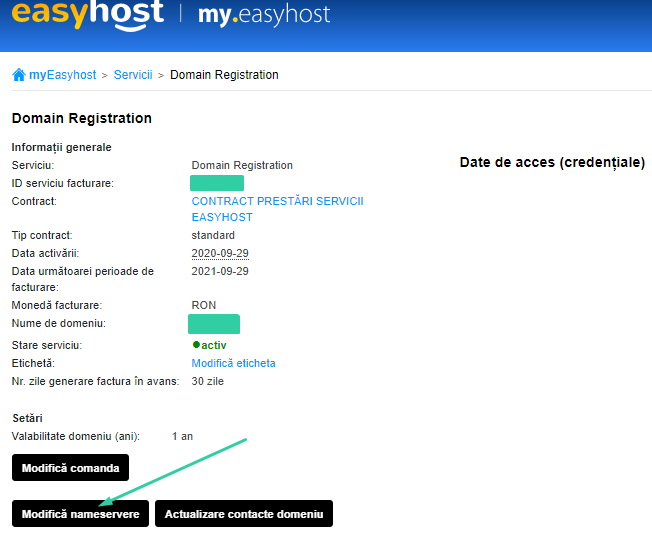Click the Setări section heading
The image size is (652, 545).
click(x=27, y=418)
